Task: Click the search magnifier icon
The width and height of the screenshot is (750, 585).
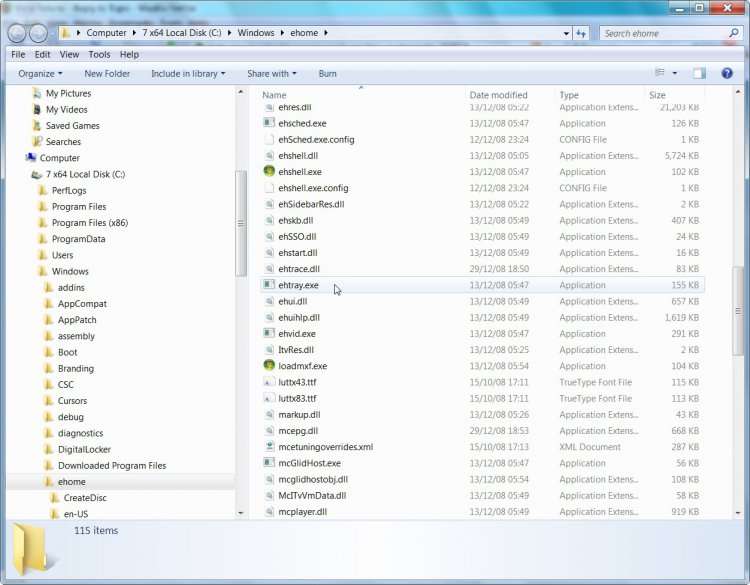Action: coord(733,33)
